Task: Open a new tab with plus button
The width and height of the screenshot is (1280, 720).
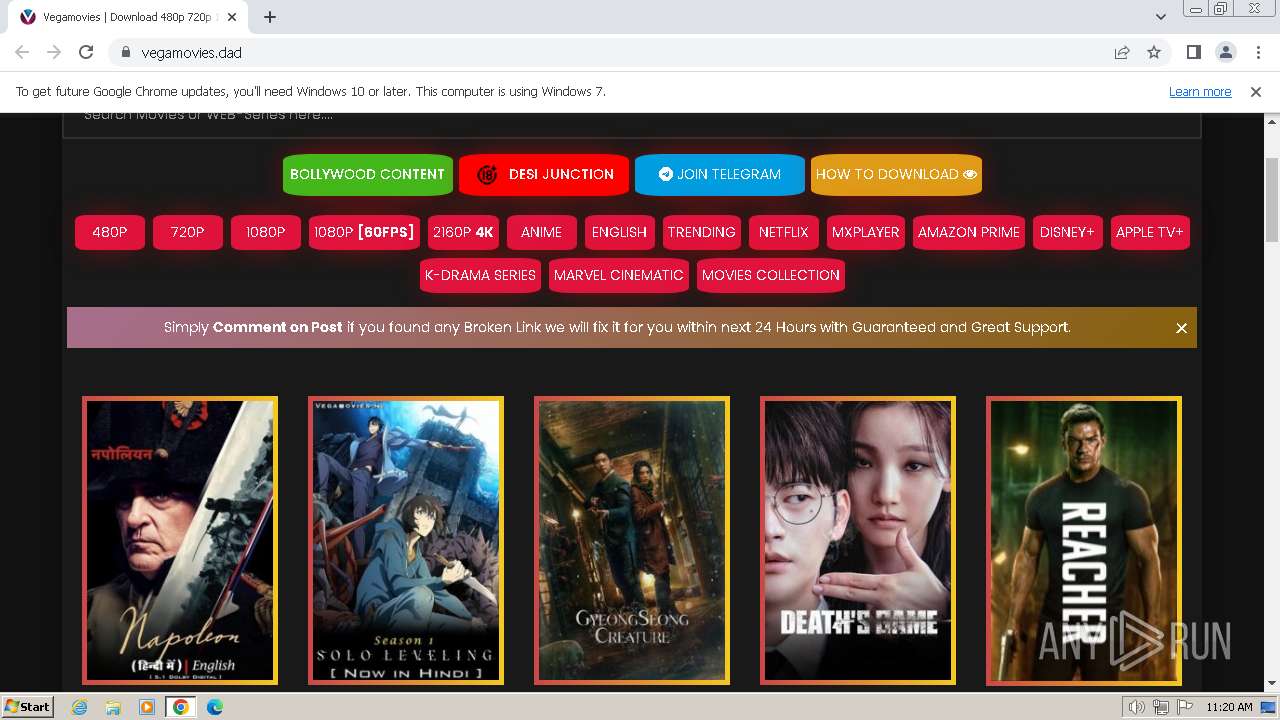Action: [270, 17]
